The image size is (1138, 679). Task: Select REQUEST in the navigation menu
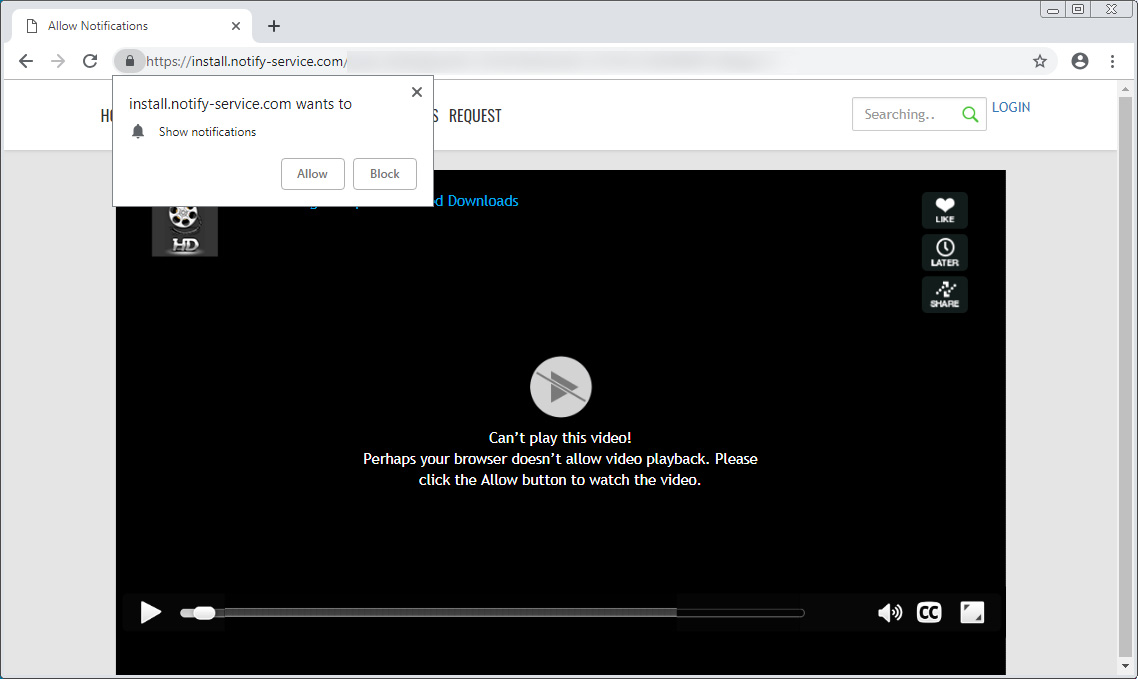coord(473,115)
